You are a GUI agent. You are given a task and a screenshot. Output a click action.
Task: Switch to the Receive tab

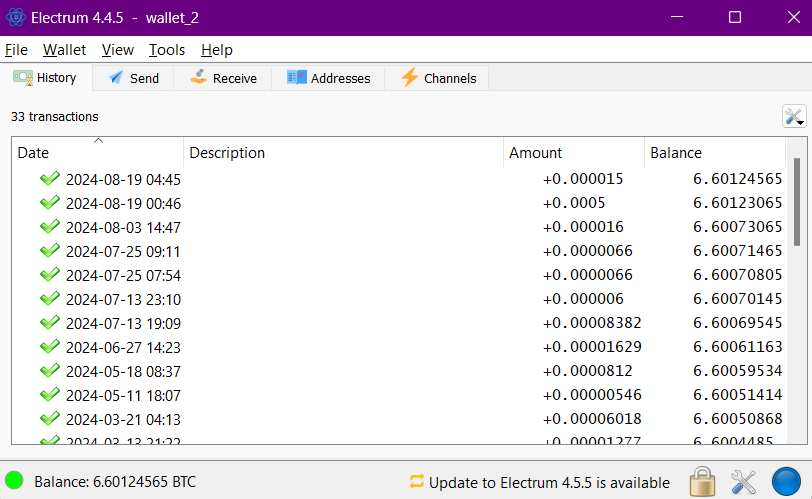point(223,78)
